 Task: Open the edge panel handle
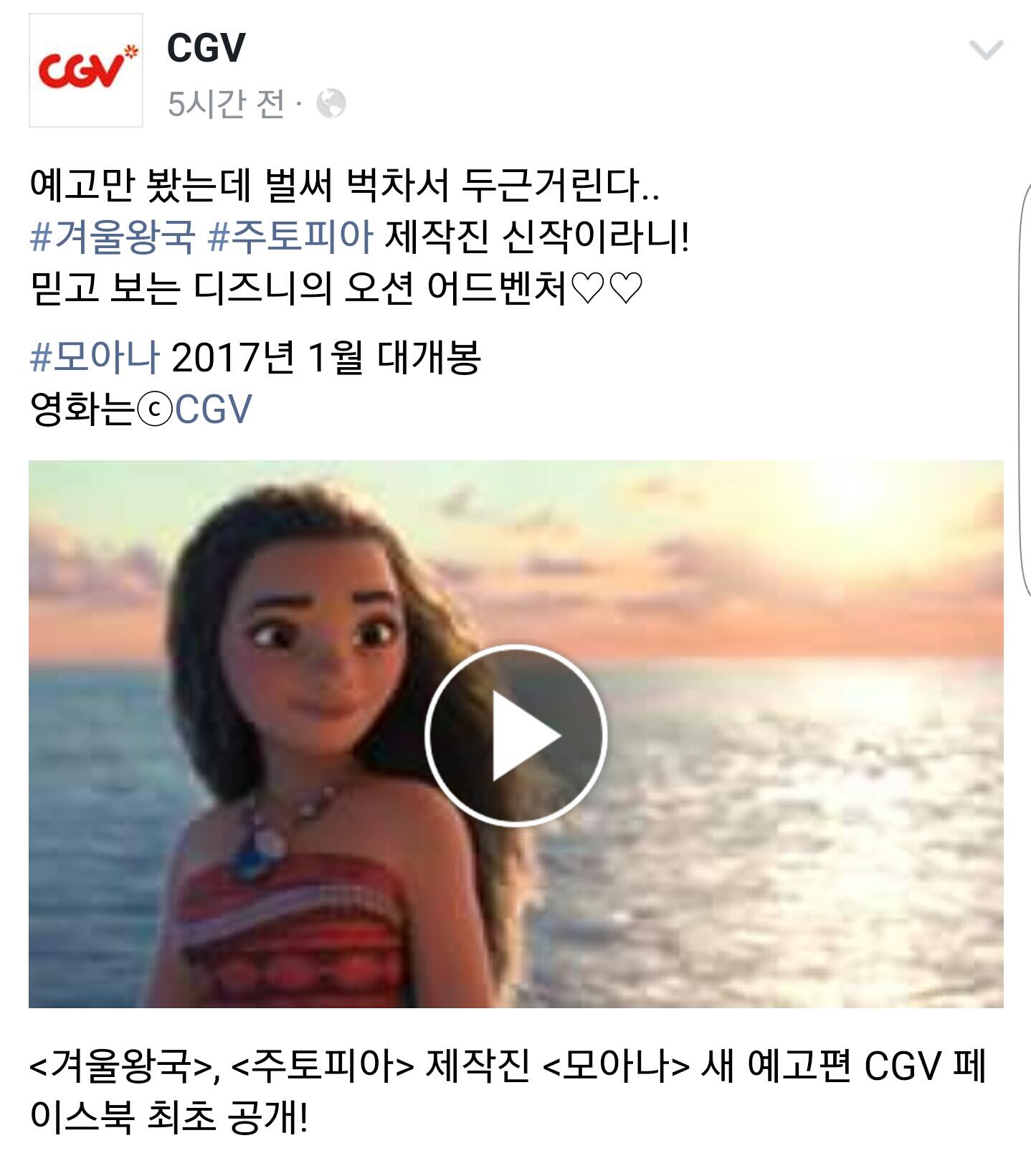point(1025,387)
